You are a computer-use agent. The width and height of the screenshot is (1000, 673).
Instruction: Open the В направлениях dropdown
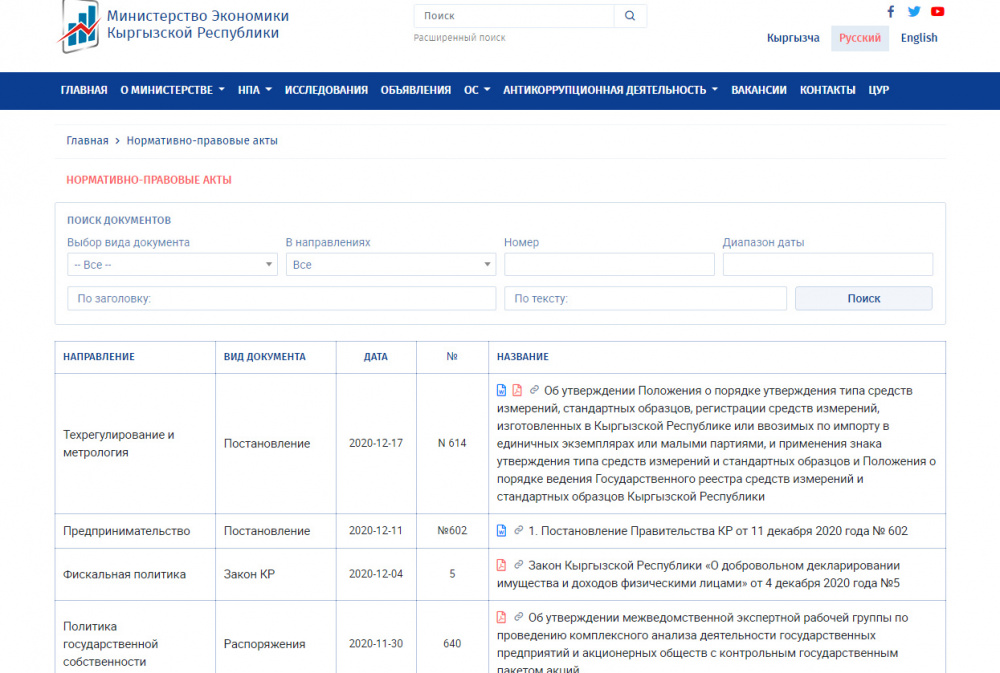[x=390, y=265]
